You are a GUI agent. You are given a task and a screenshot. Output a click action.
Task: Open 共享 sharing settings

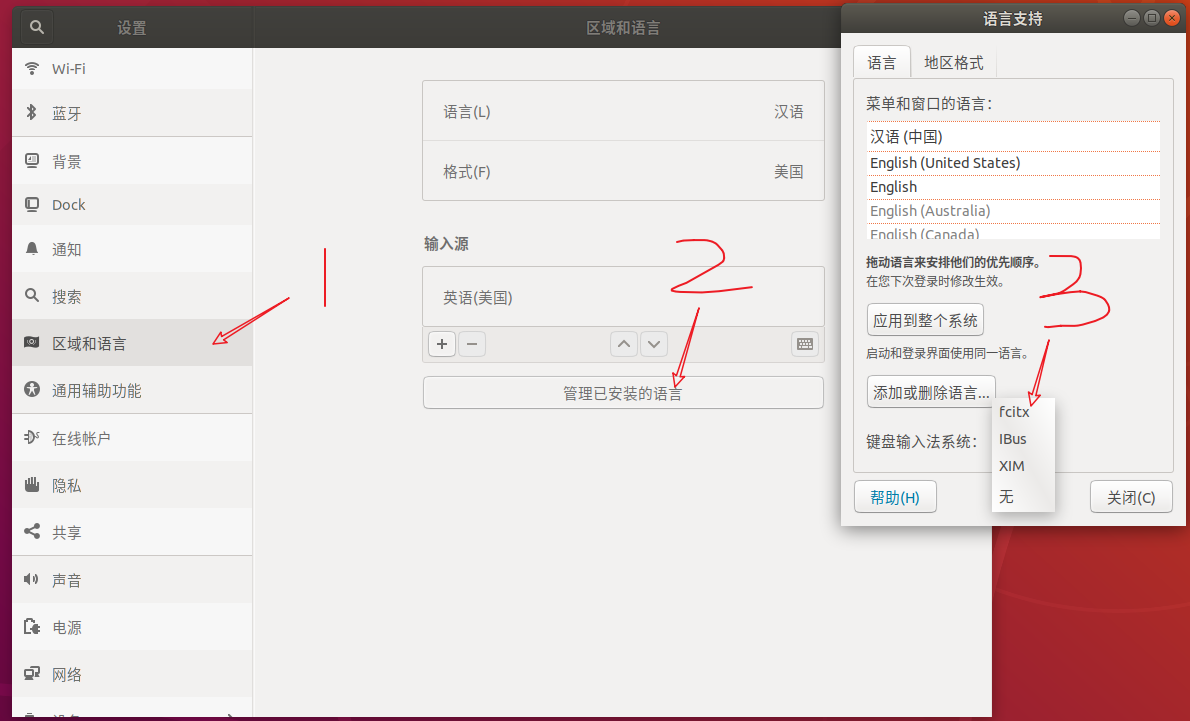coord(132,532)
